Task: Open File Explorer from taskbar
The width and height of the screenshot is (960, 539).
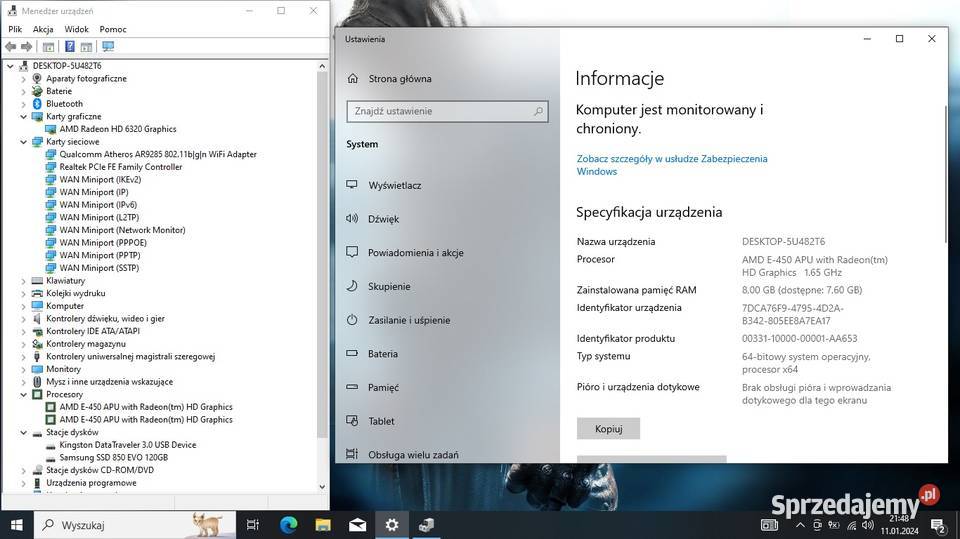Action: (323, 525)
